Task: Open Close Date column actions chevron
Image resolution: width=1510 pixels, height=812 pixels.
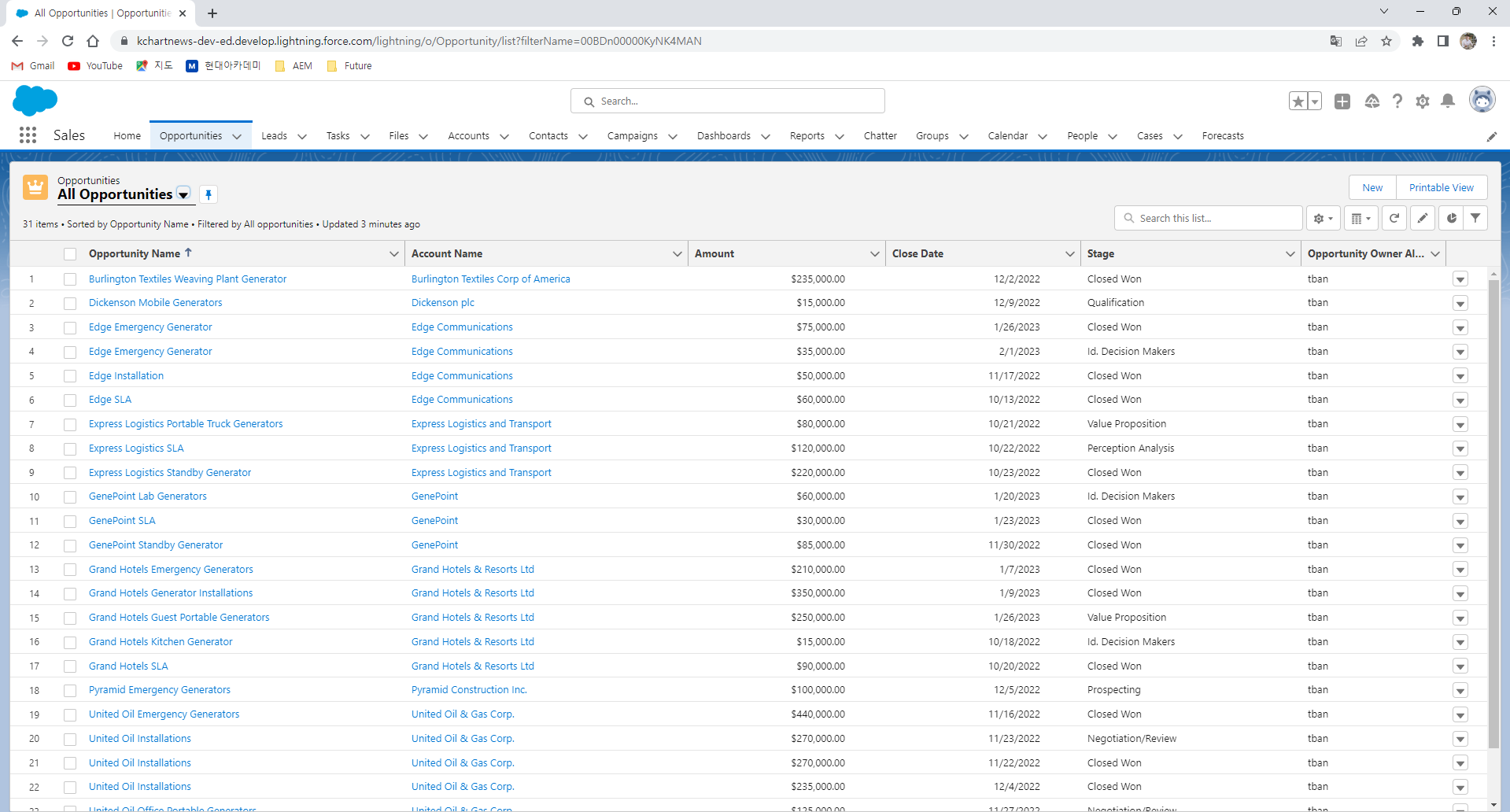Action: tap(1069, 253)
